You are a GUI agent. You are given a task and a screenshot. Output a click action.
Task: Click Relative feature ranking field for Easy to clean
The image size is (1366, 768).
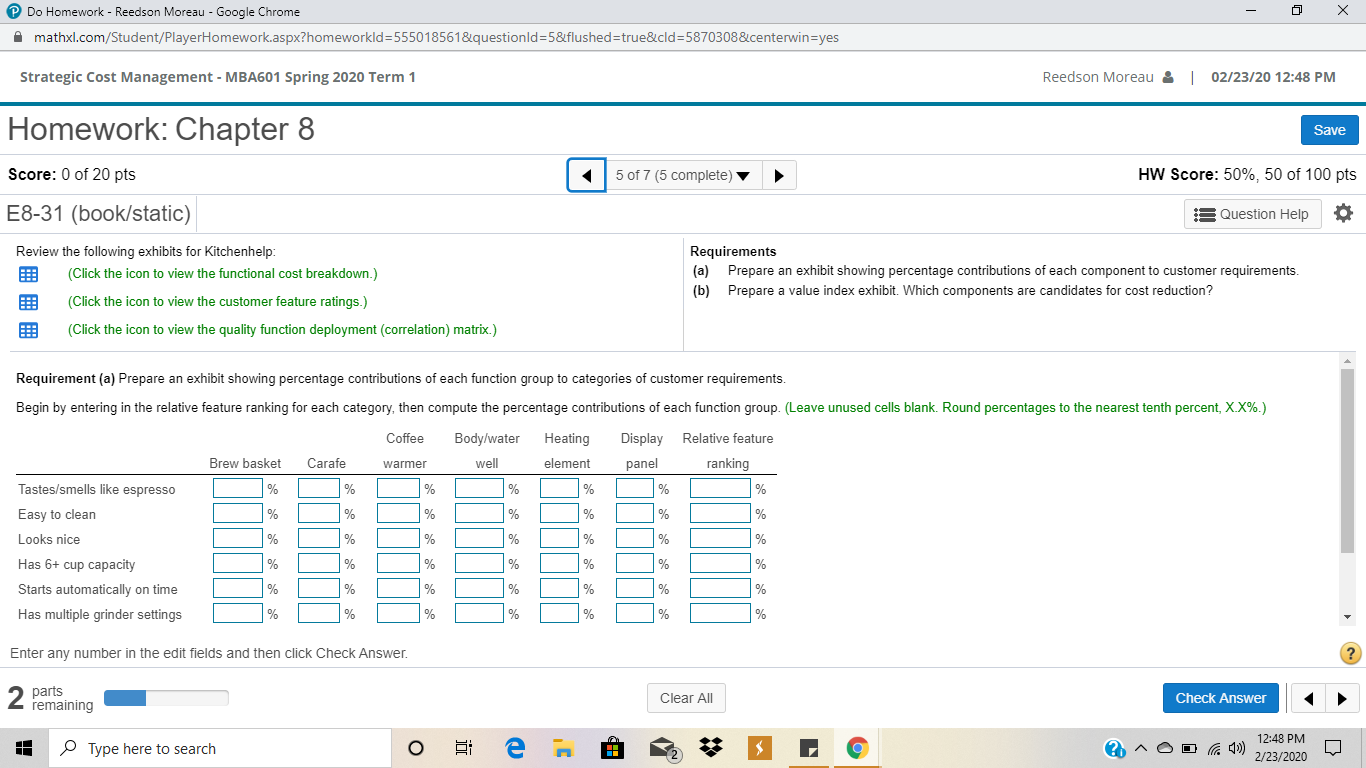tap(720, 514)
